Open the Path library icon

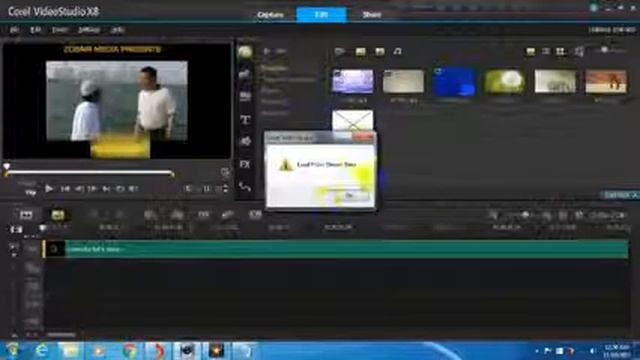click(x=245, y=187)
